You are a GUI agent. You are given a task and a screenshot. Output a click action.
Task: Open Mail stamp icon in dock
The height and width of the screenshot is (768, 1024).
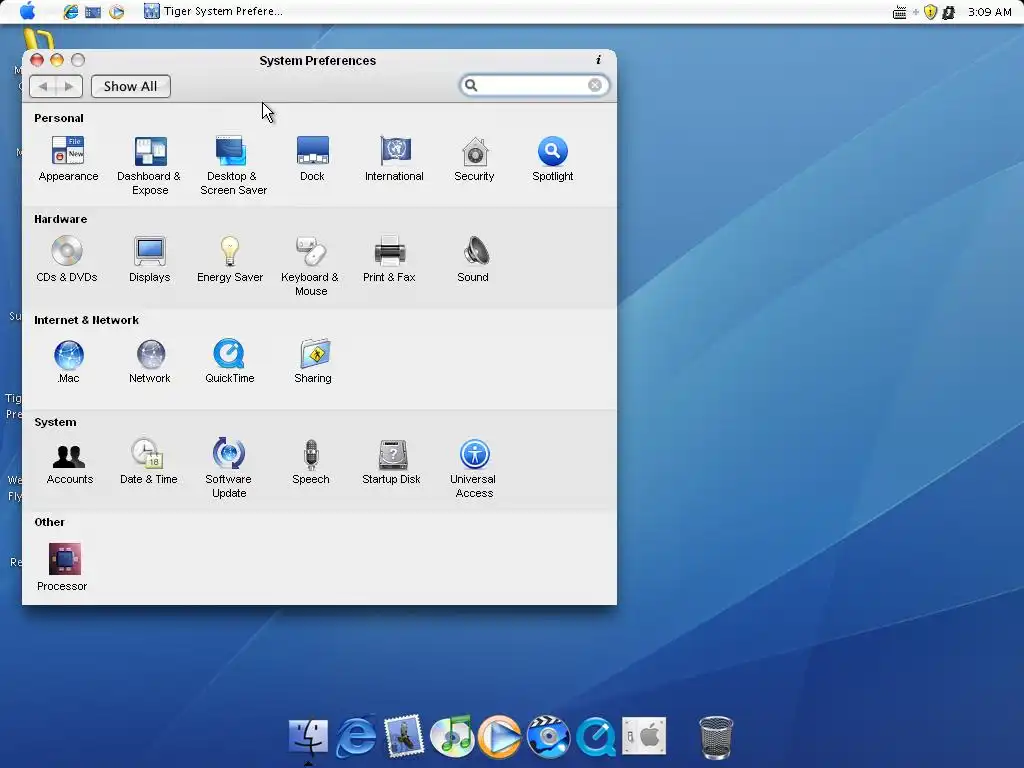404,736
